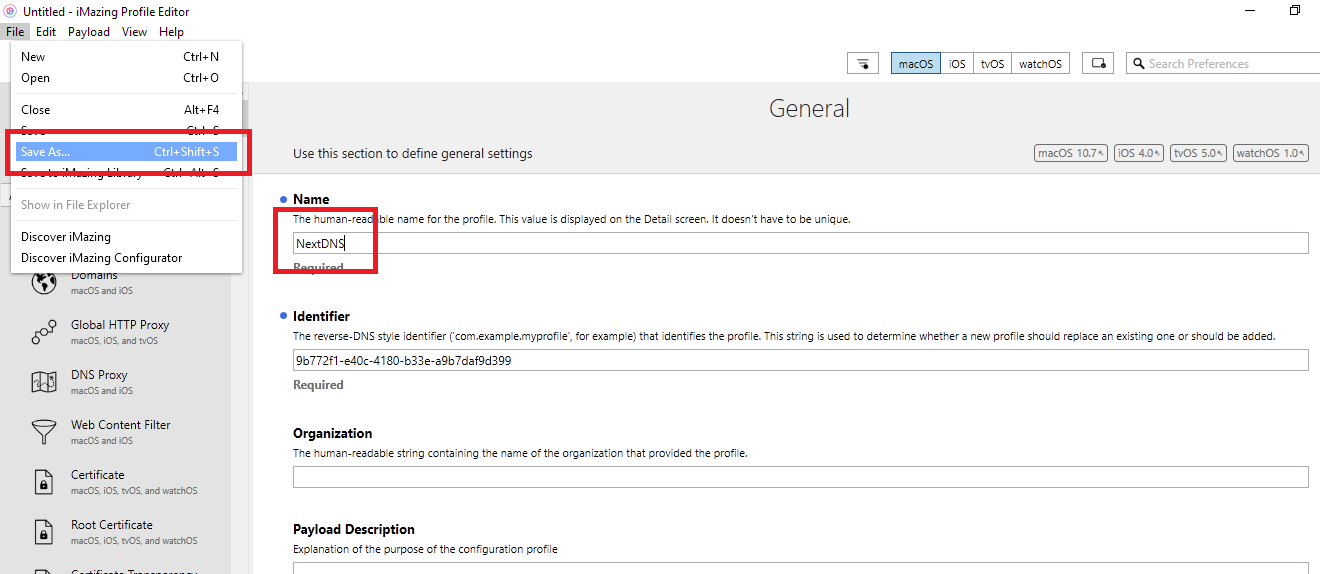Open the View menu
1320x574 pixels.
click(x=134, y=32)
